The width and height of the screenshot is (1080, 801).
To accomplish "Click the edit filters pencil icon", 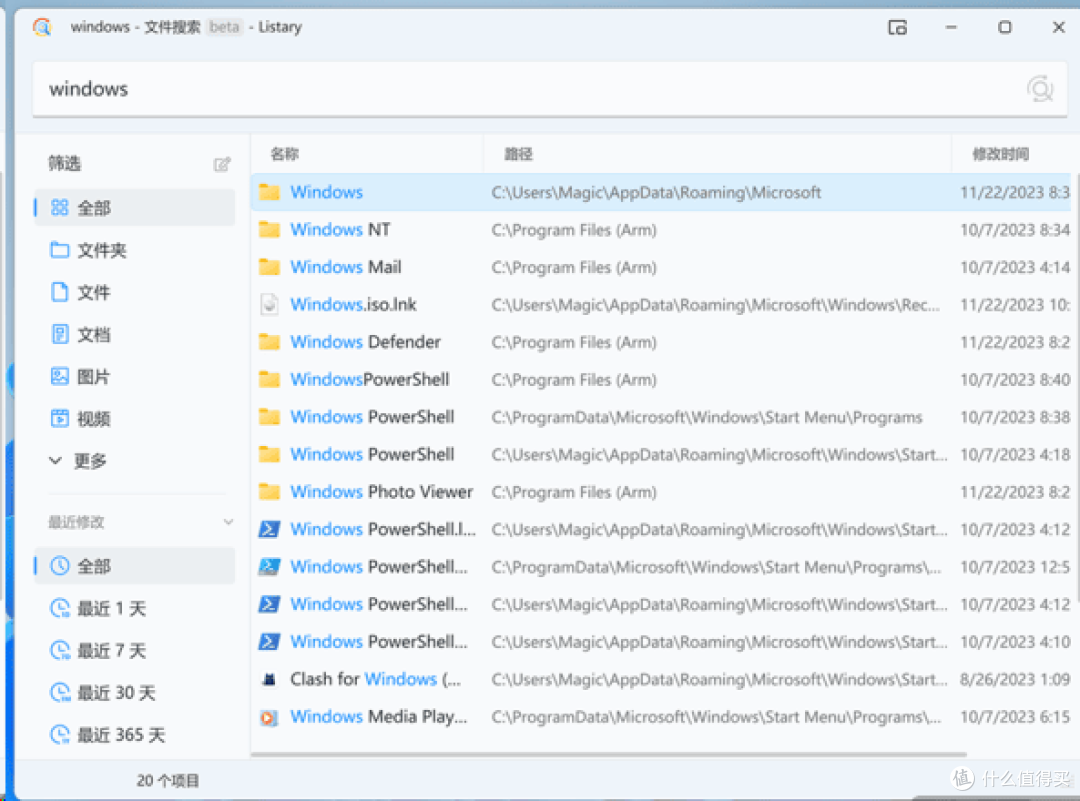I will point(222,164).
